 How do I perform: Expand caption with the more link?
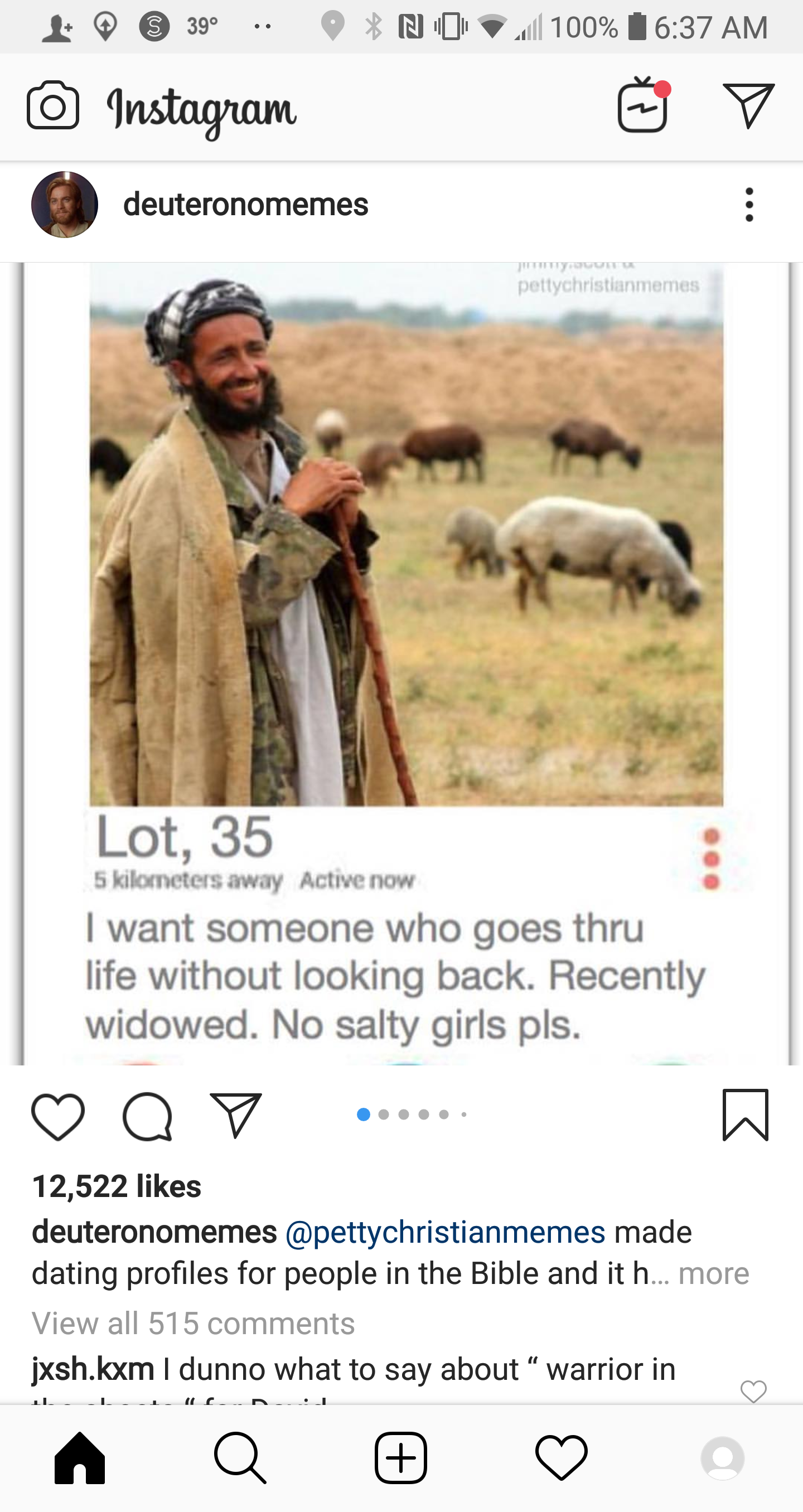[x=714, y=1274]
